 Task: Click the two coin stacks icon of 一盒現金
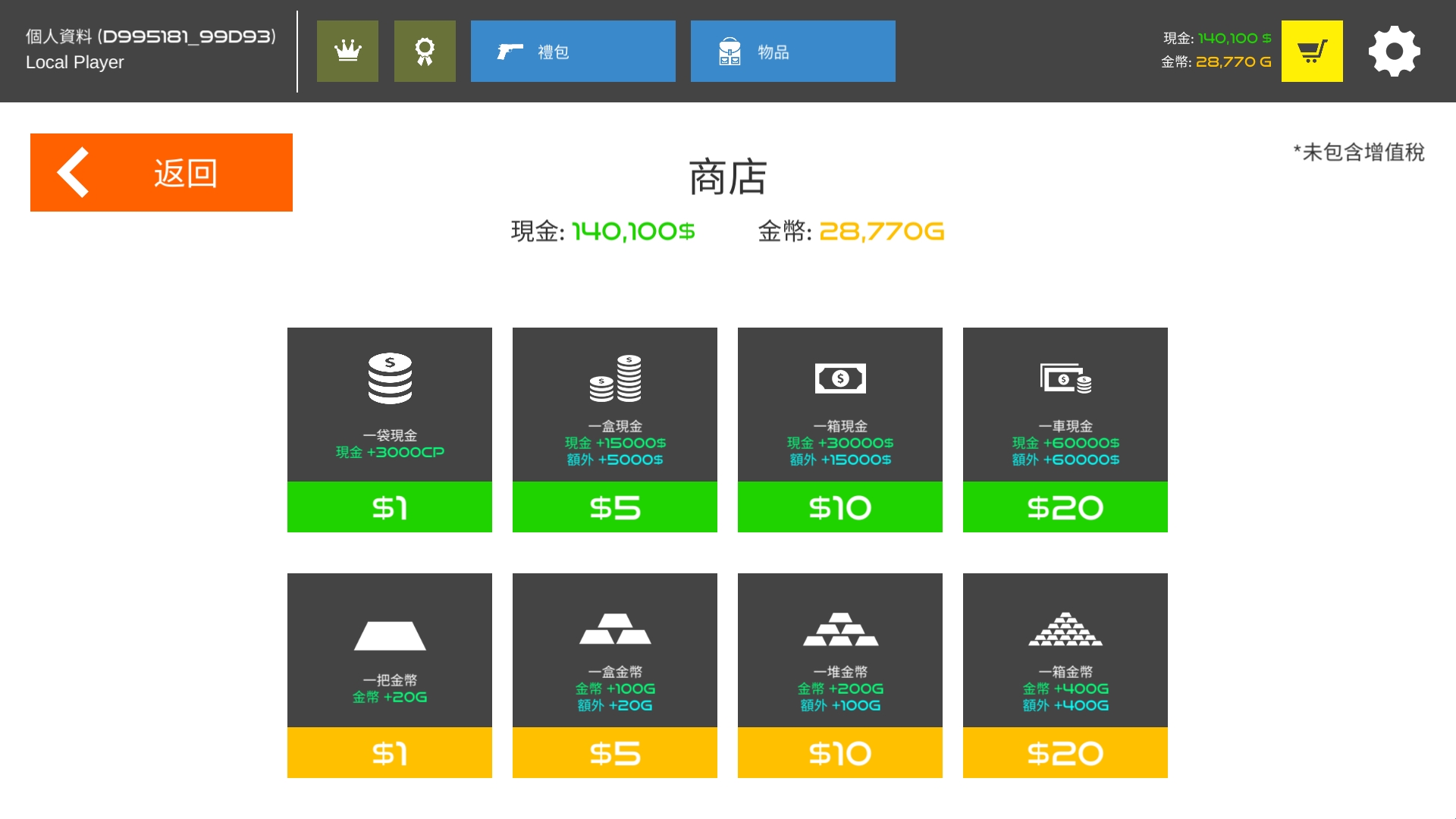point(615,378)
